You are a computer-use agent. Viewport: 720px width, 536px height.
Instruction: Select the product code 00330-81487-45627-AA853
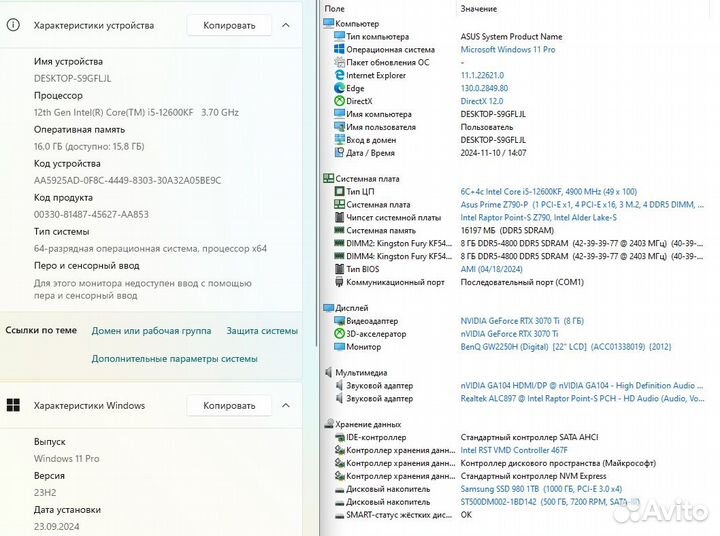[91, 214]
